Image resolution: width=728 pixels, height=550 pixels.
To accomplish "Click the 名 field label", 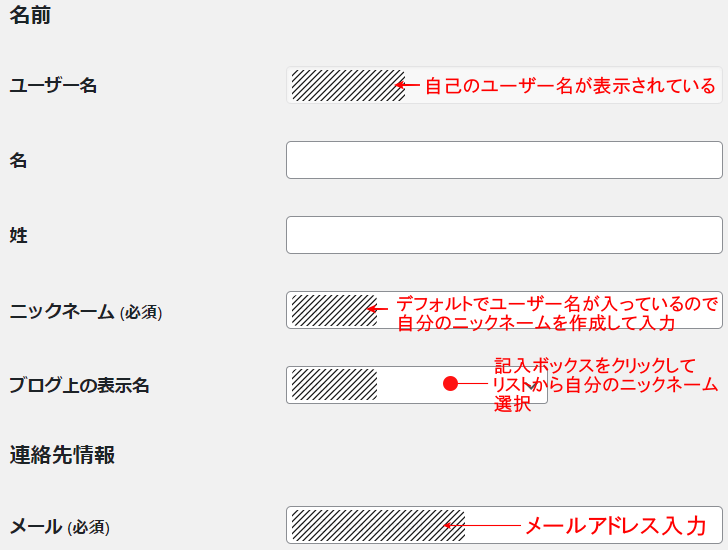I will tap(18, 160).
